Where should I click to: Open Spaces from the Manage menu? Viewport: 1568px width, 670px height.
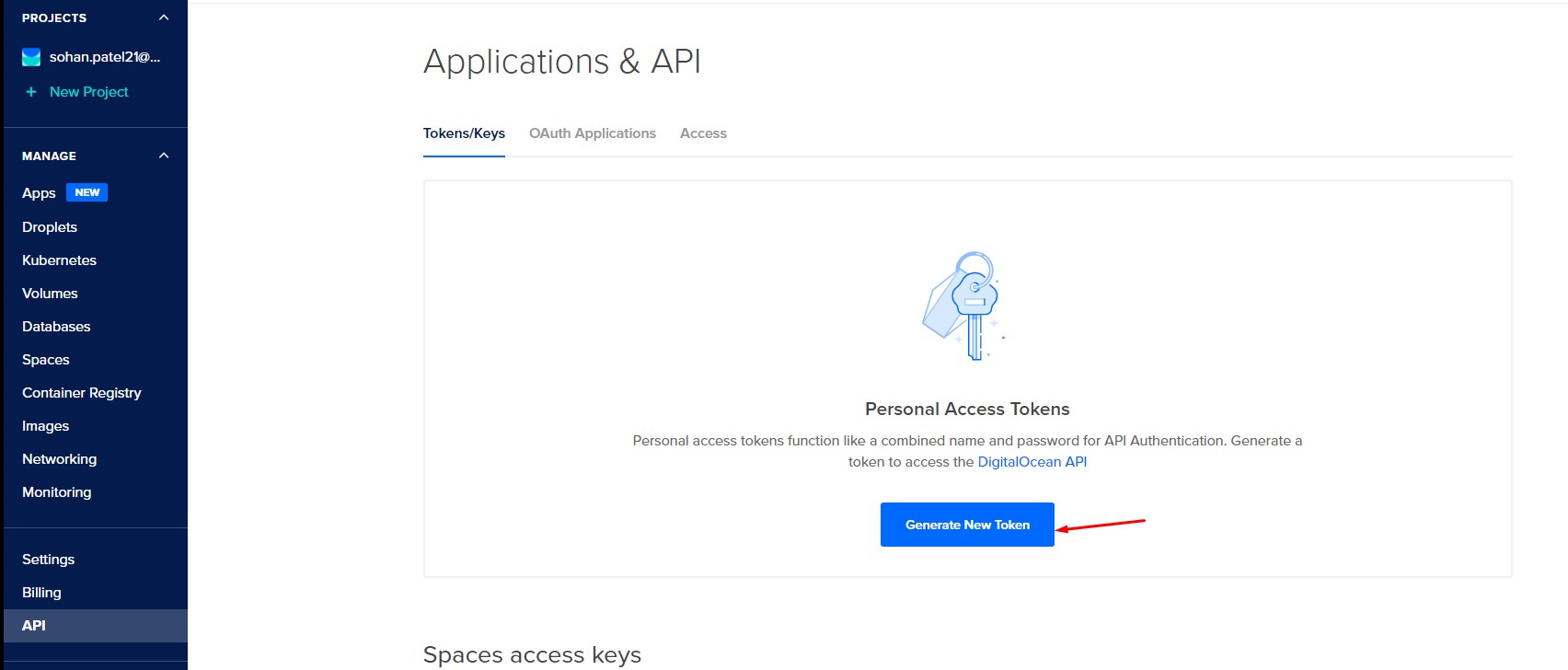click(x=46, y=360)
